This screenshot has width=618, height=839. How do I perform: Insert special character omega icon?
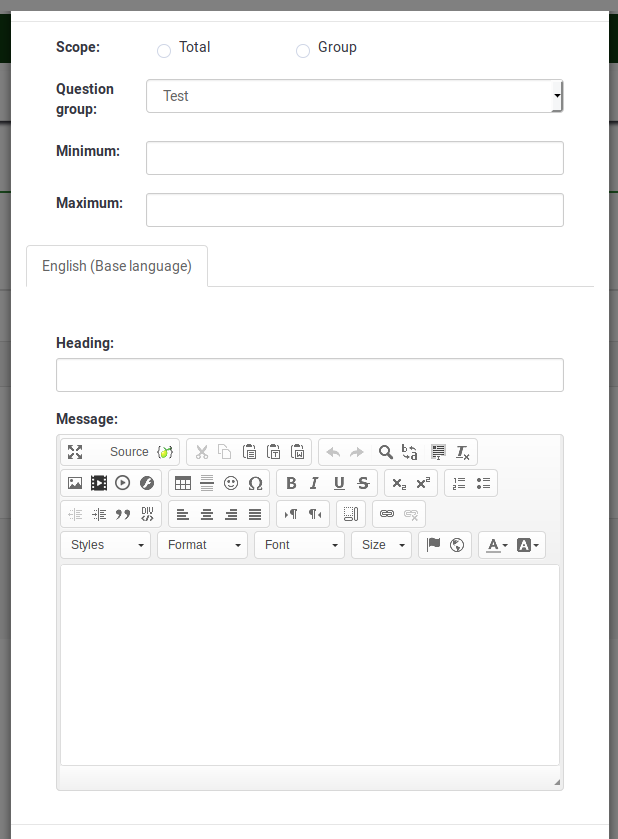255,483
